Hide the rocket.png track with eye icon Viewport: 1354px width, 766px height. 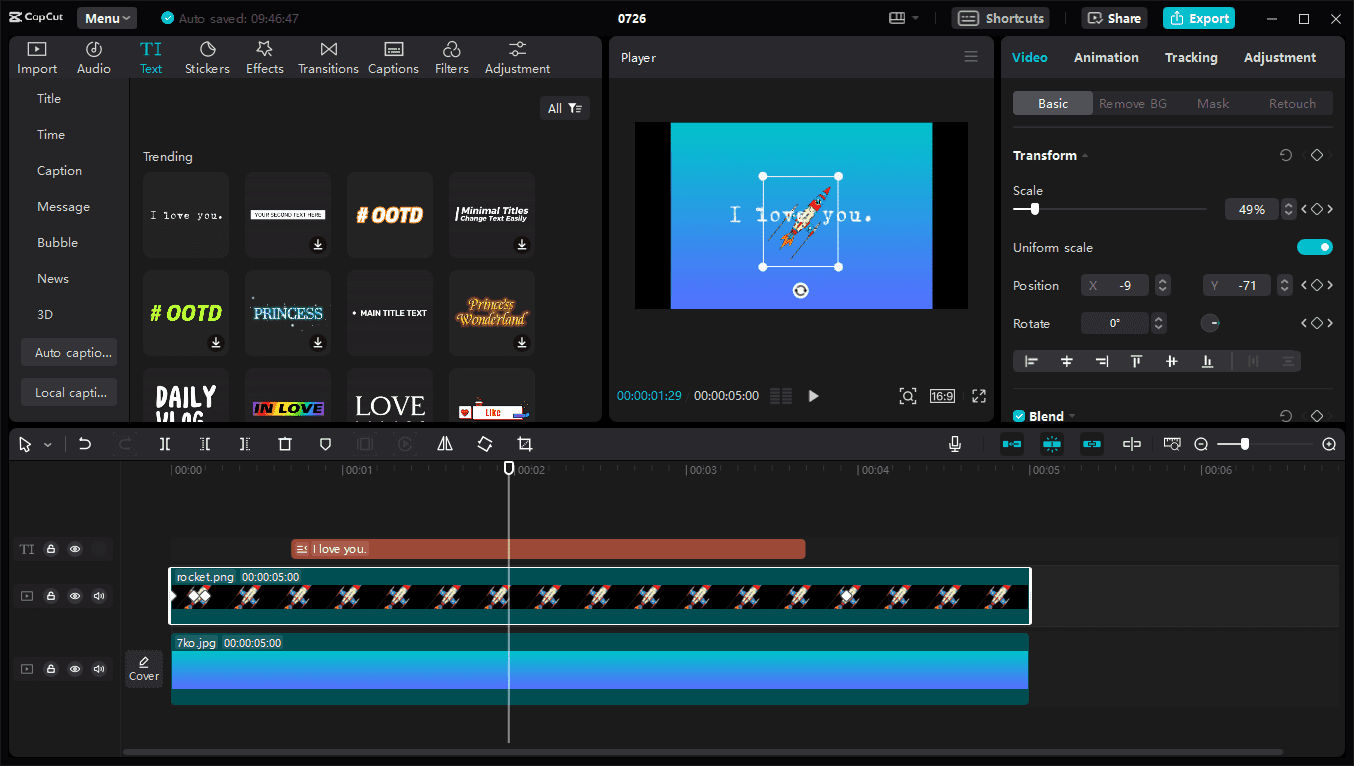tap(75, 596)
